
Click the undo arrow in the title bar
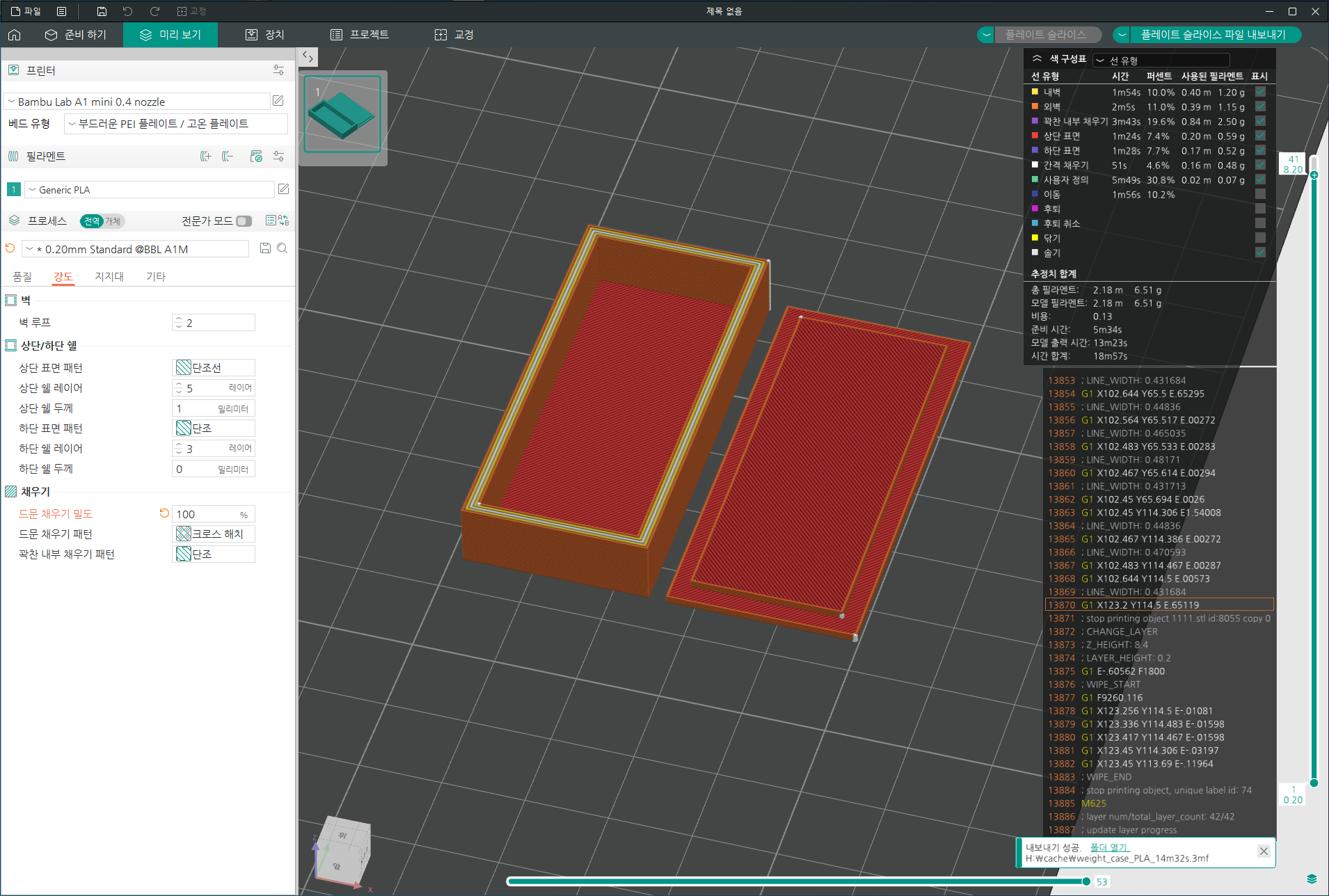127,11
